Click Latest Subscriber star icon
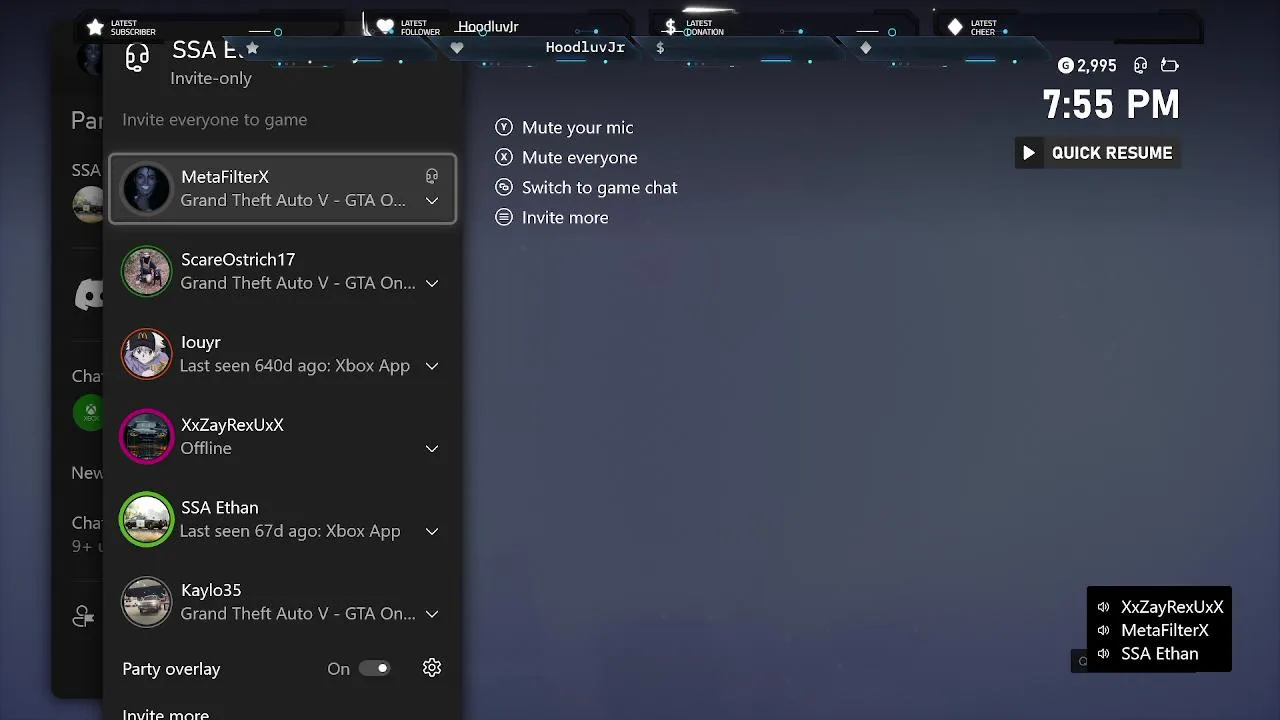 tap(95, 27)
